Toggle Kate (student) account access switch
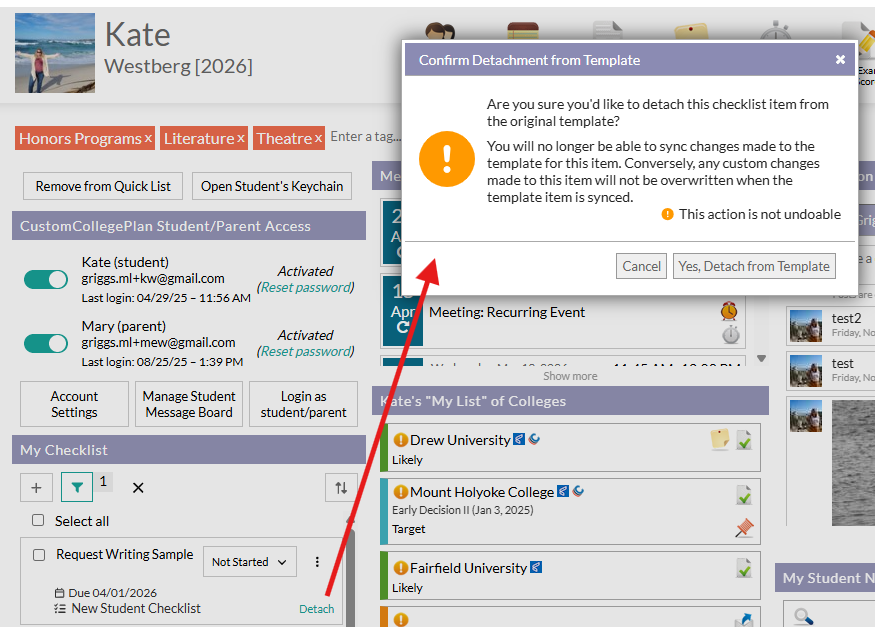The height and width of the screenshot is (627, 875). click(x=46, y=279)
